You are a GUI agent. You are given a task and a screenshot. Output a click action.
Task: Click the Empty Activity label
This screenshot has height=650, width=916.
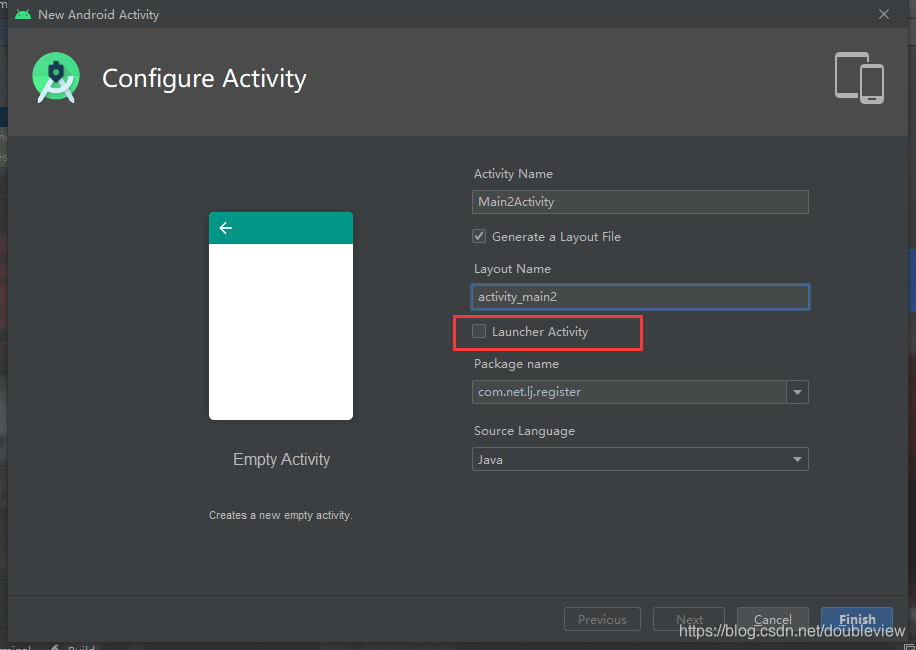tap(282, 460)
